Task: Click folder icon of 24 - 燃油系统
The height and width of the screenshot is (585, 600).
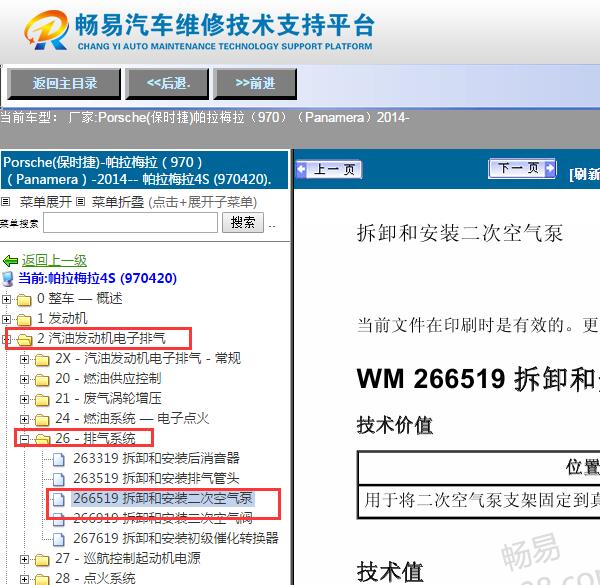Action: [x=42, y=420]
